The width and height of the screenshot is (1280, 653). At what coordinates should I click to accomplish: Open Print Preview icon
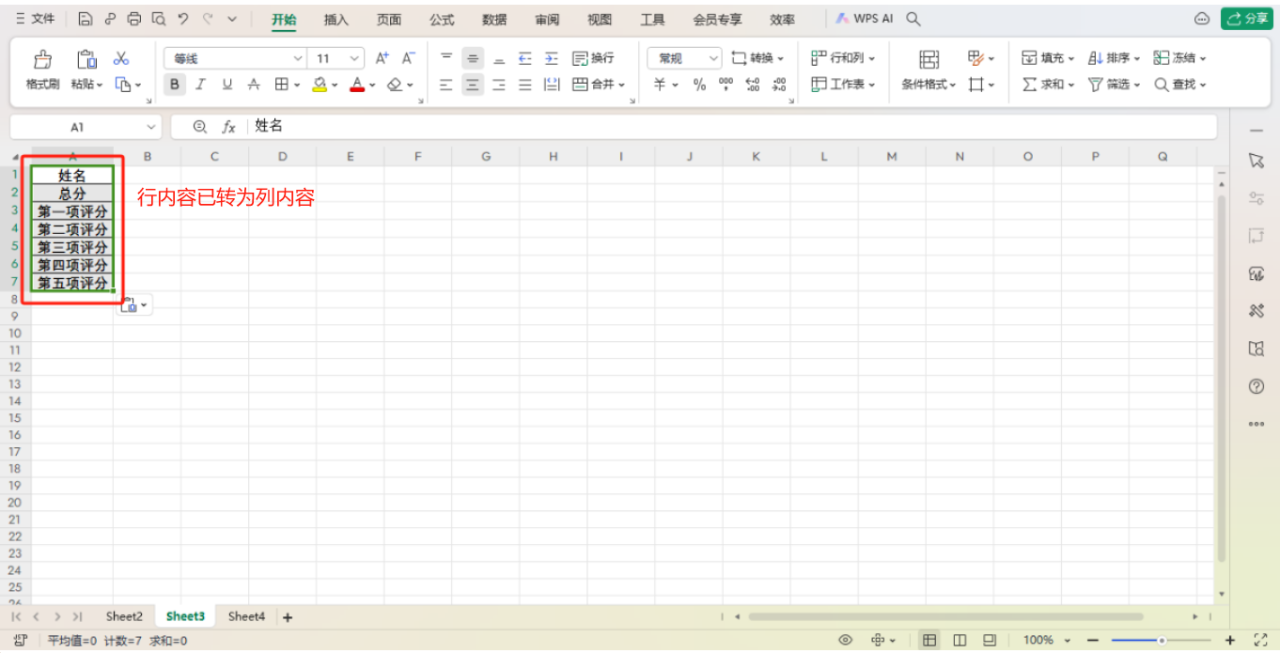click(x=158, y=19)
